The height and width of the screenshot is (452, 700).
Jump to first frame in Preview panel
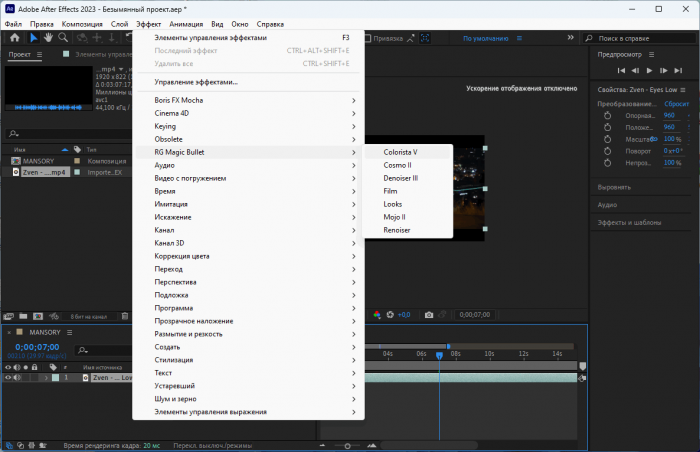(621, 71)
